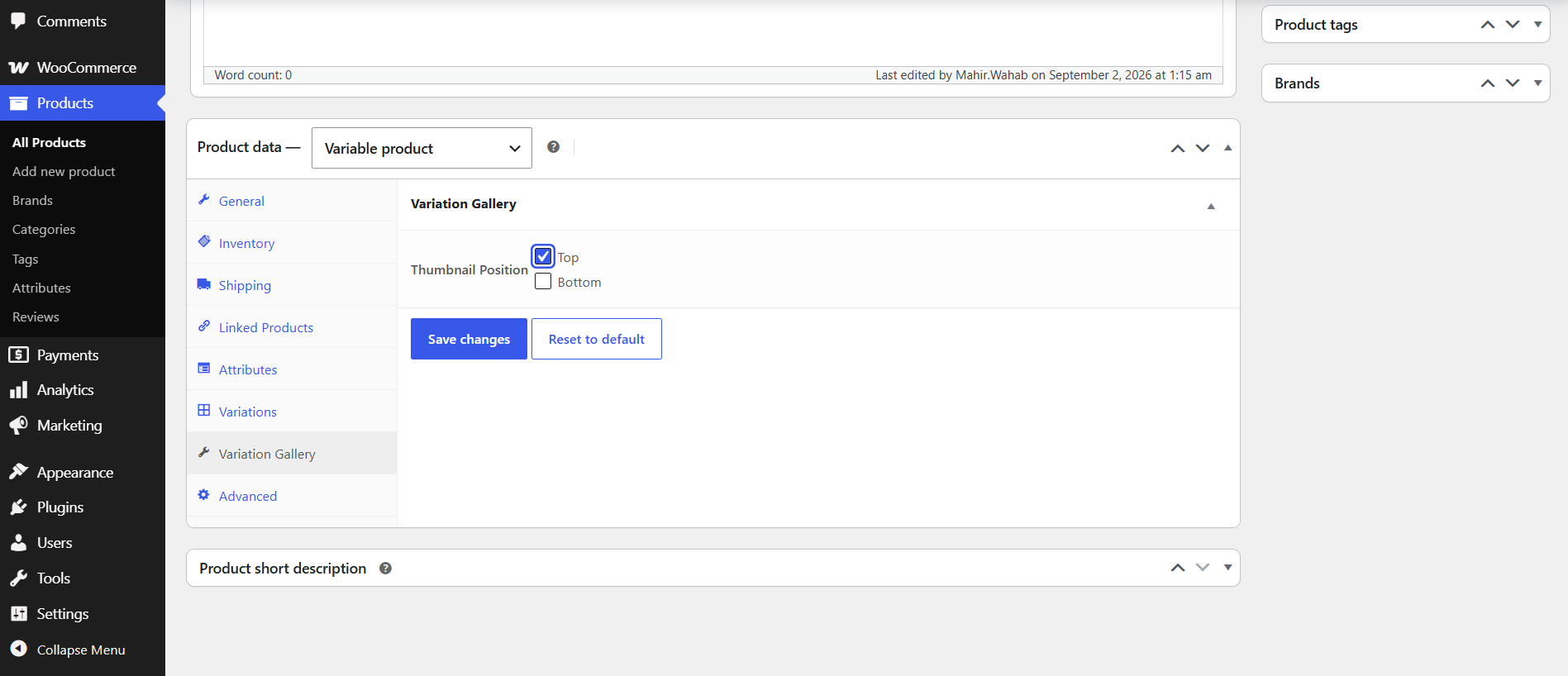Open Tags under Products menu
The width and height of the screenshot is (1568, 676).
coord(26,259)
